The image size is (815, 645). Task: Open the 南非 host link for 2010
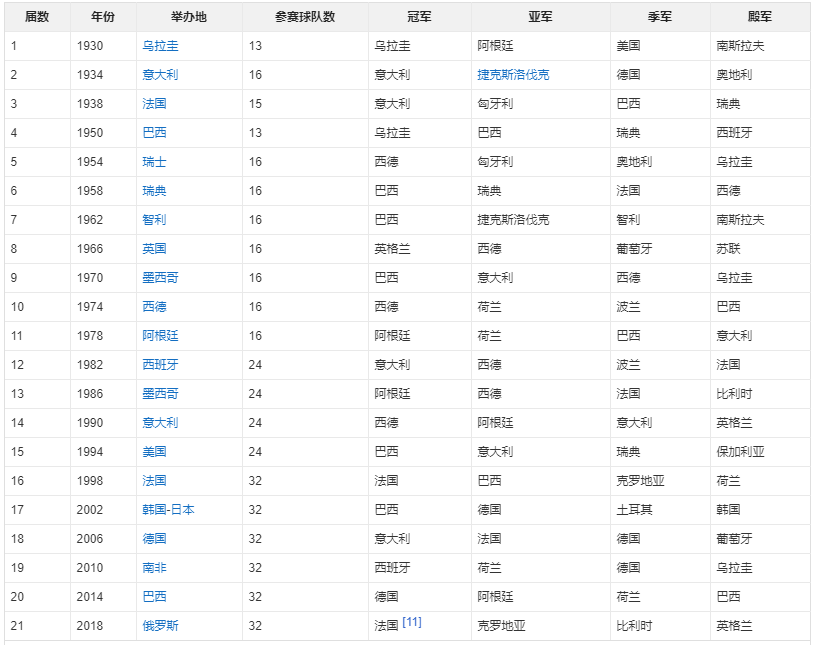(x=154, y=568)
